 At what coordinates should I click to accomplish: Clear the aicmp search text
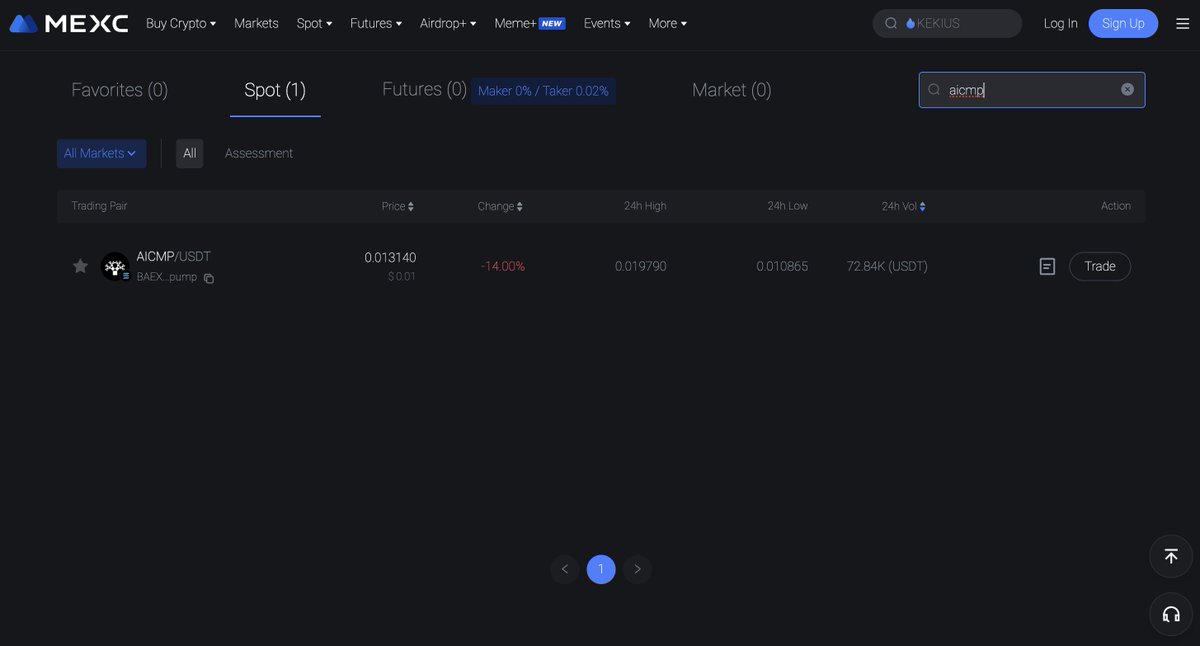(1127, 90)
